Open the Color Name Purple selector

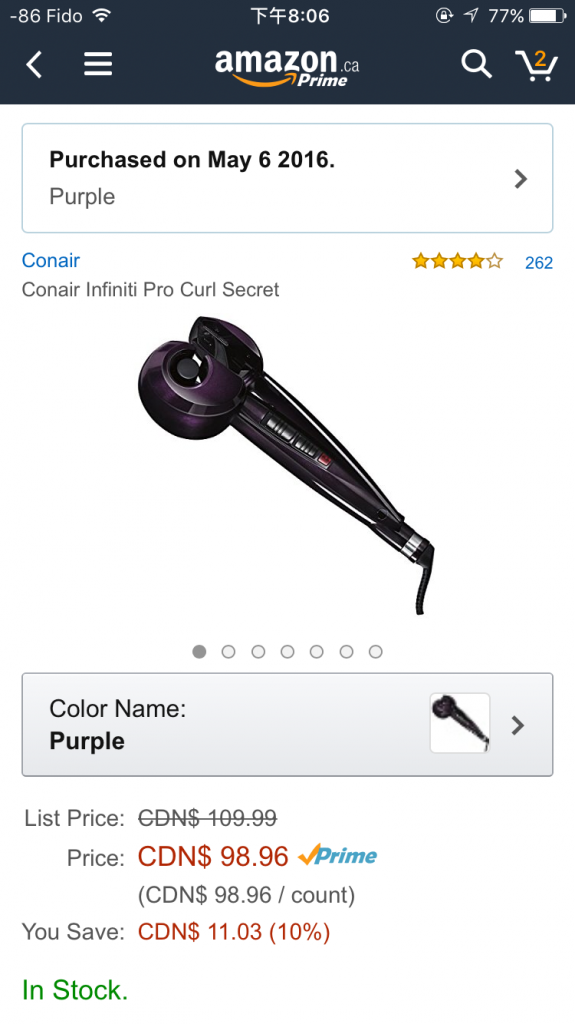(288, 725)
